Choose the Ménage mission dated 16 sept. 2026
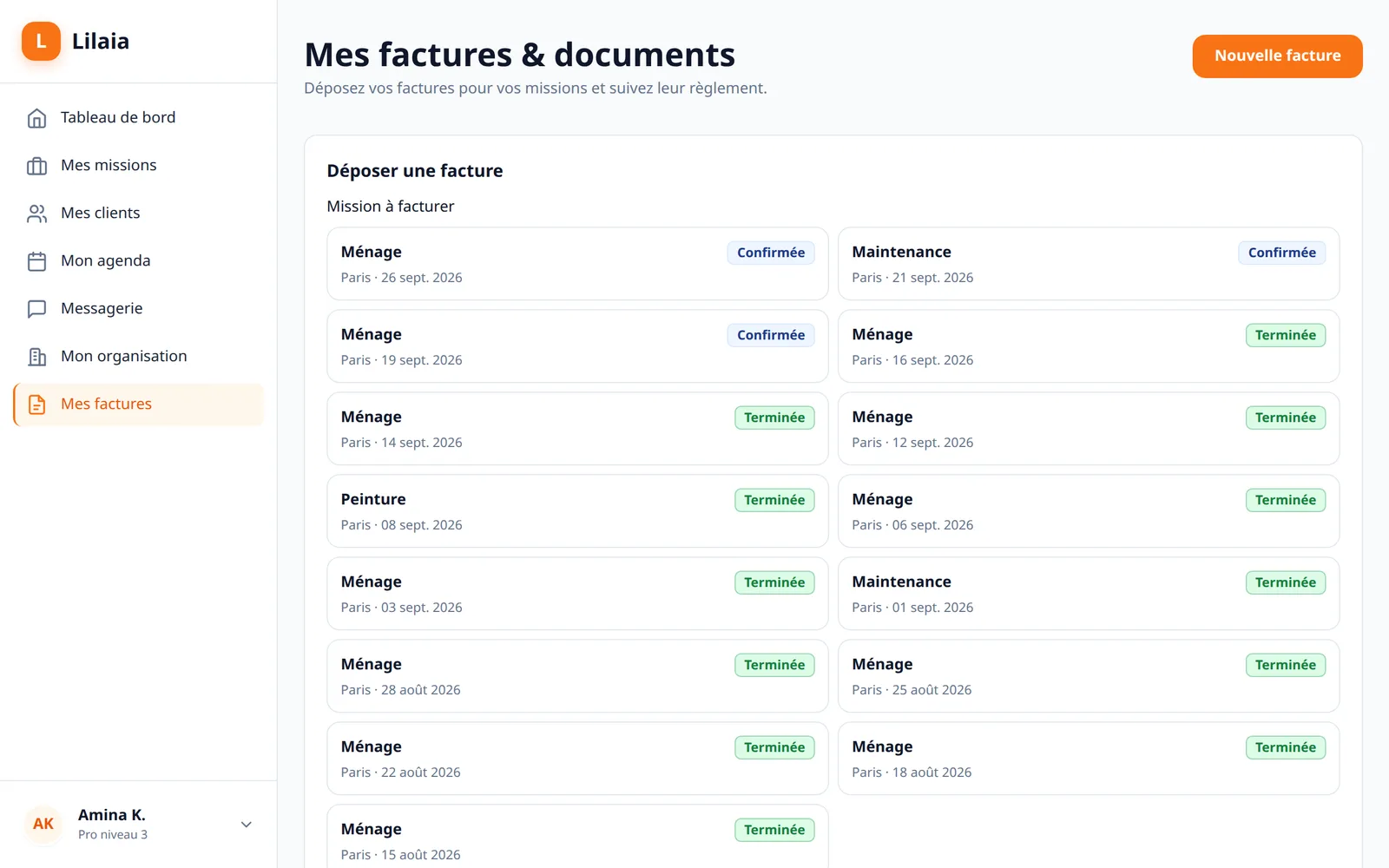 coord(1089,346)
